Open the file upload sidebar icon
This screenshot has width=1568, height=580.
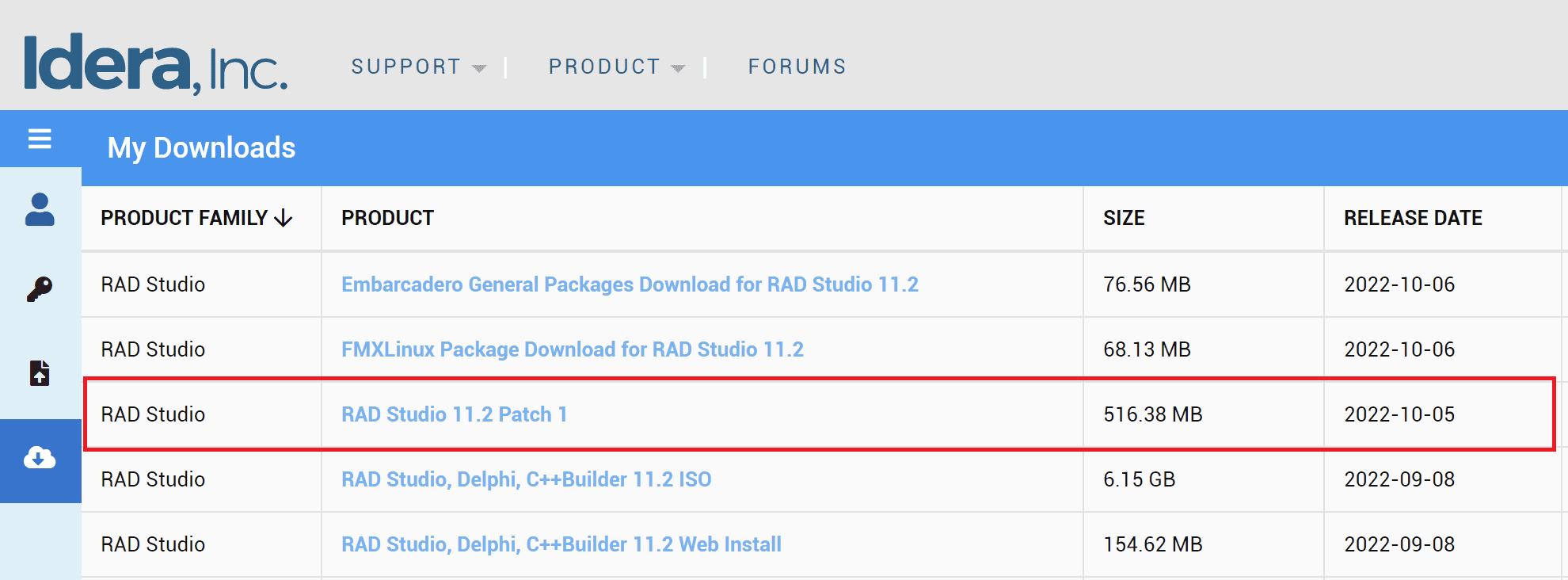[x=40, y=372]
